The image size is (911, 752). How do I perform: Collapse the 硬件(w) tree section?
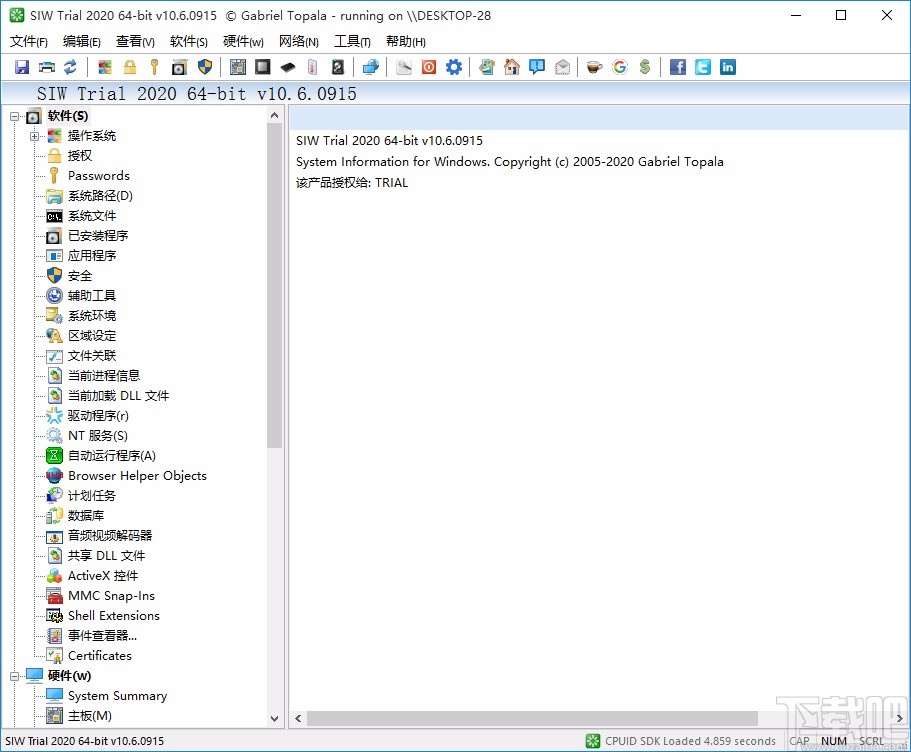click(x=14, y=675)
